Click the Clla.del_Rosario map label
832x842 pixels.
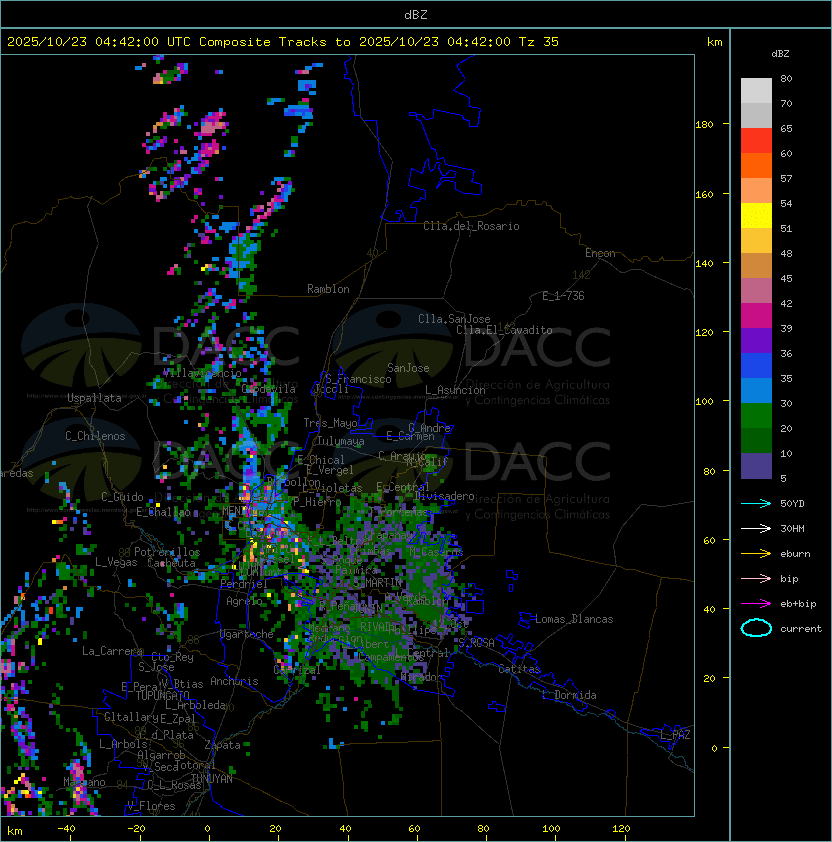[471, 226]
